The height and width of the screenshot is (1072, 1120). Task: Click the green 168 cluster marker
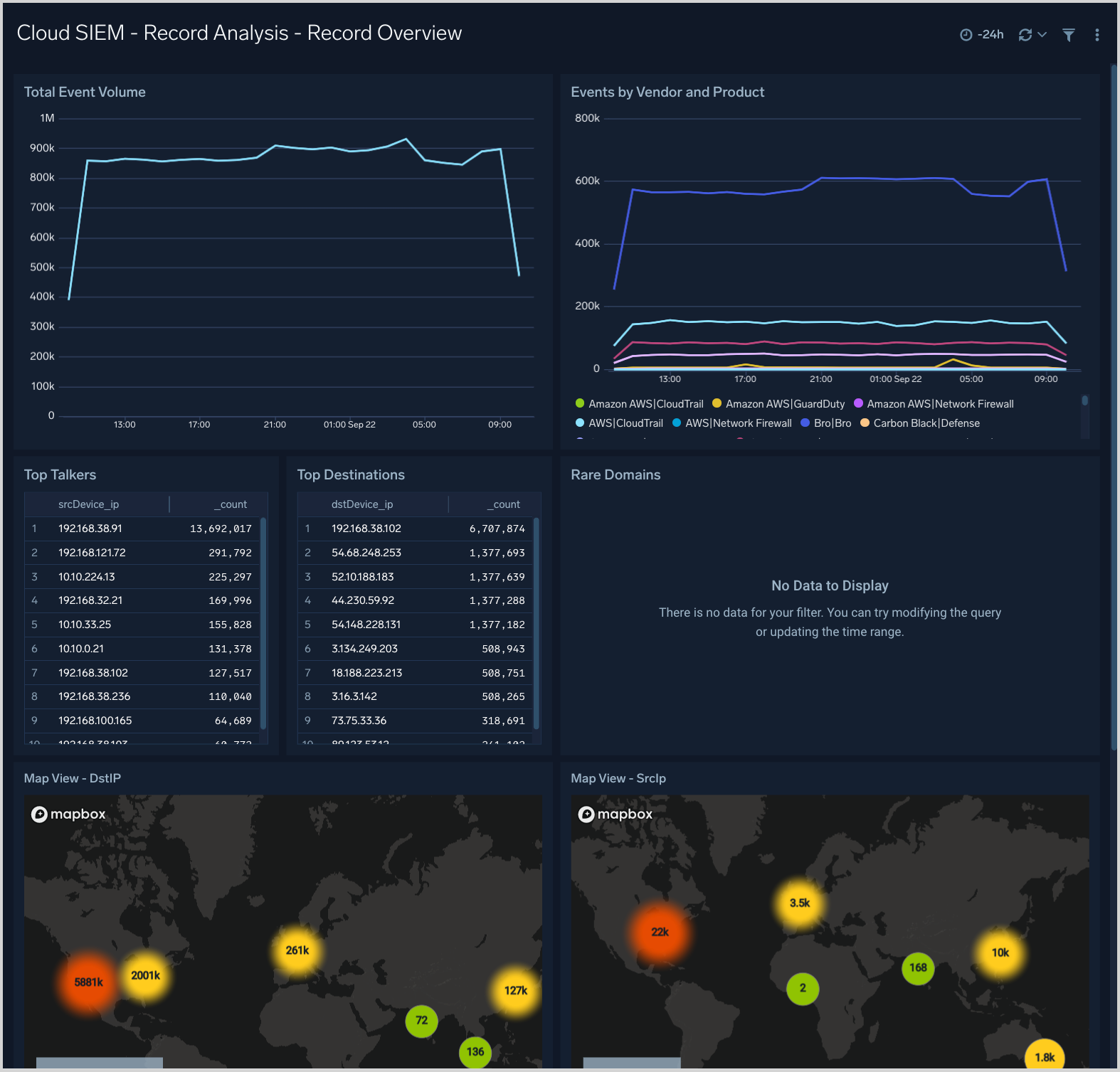(918, 967)
